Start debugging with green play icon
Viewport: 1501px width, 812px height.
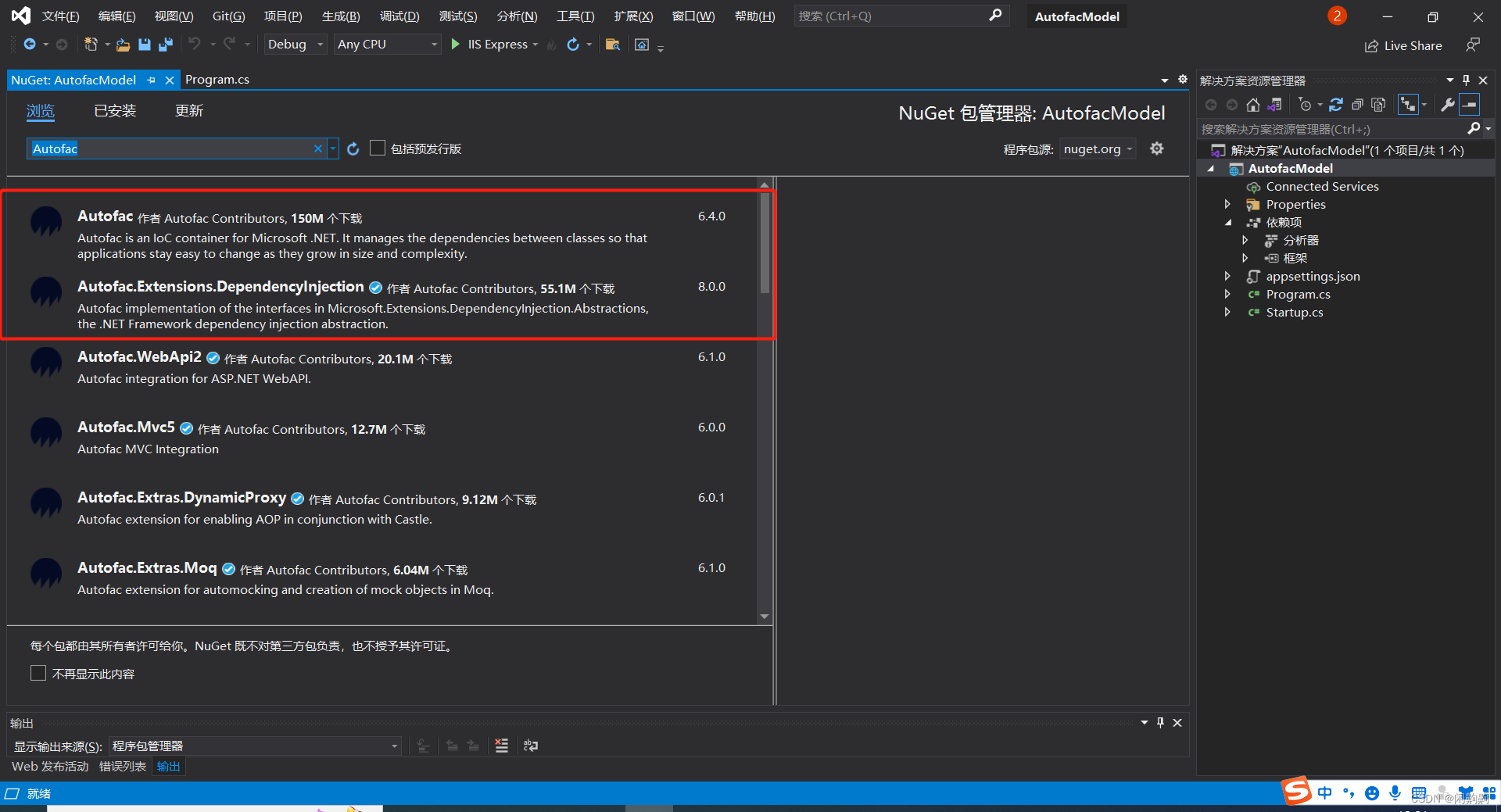(x=455, y=45)
